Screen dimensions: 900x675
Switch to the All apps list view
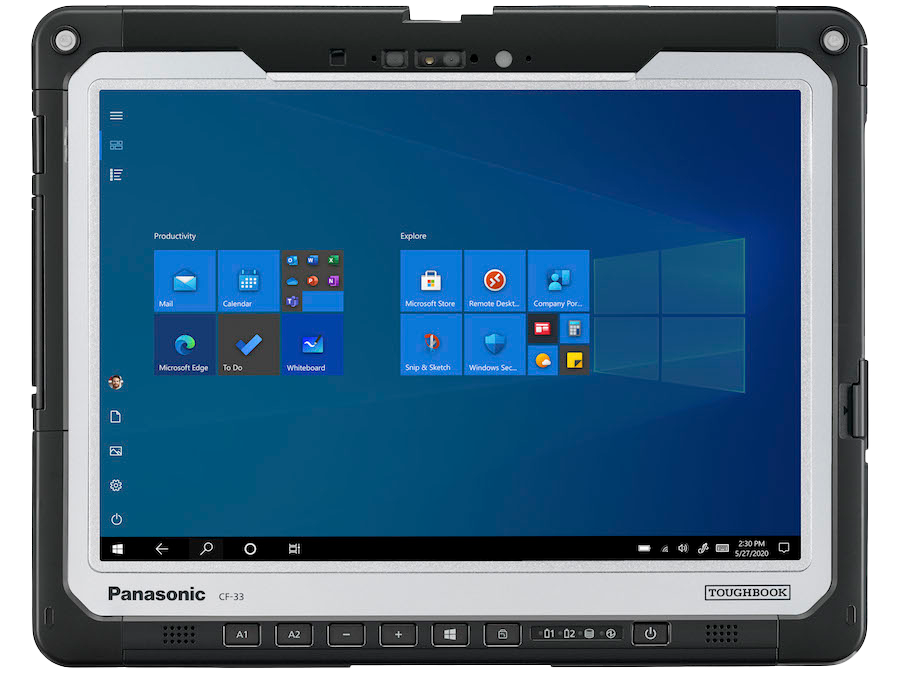116,175
